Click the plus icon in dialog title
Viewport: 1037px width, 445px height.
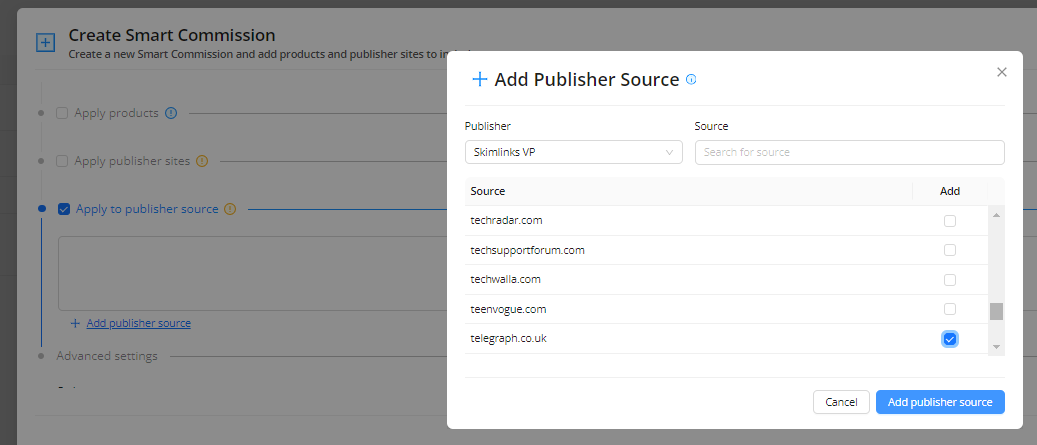click(479, 80)
